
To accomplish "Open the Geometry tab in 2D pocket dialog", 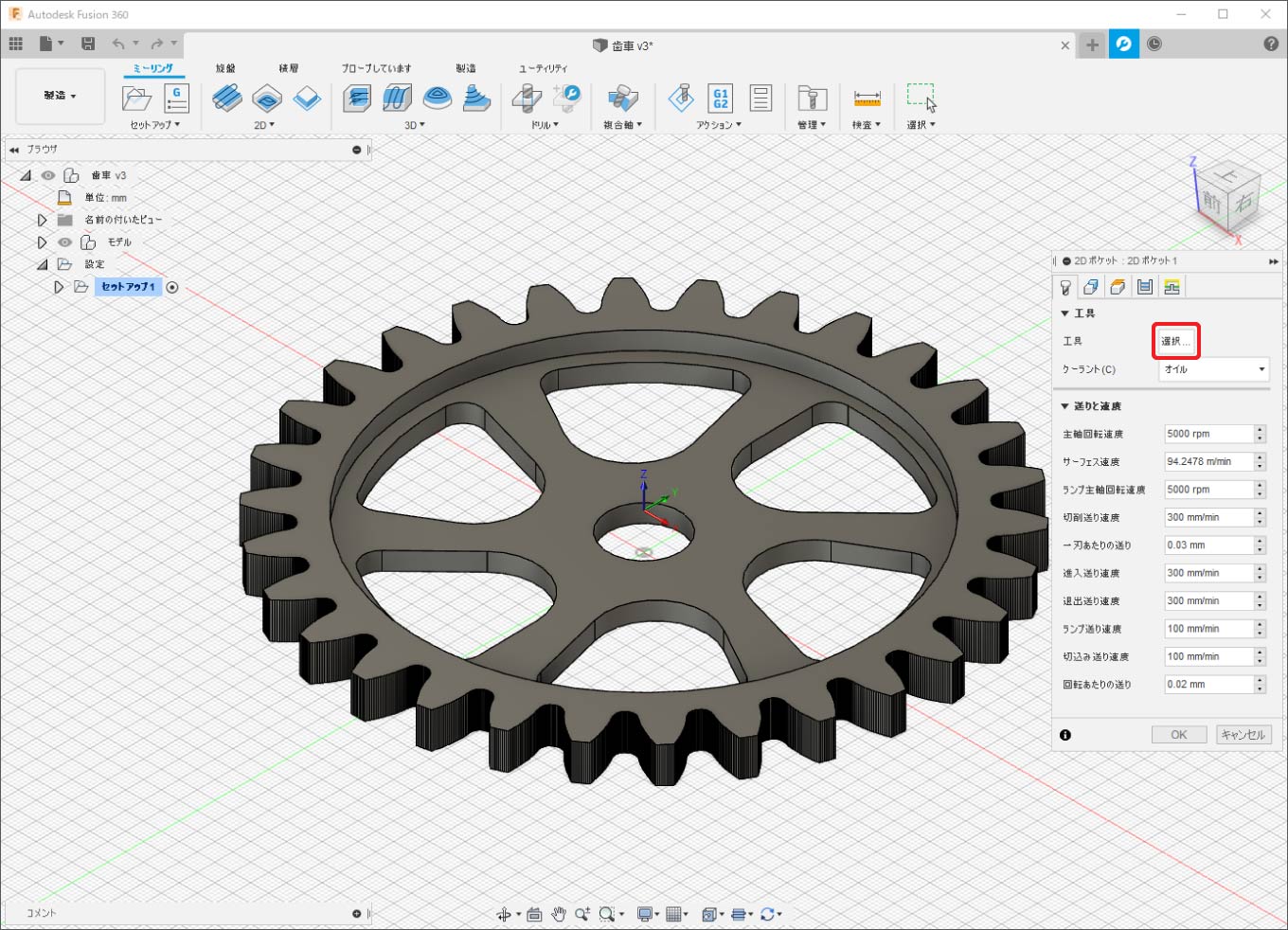I will point(1091,287).
